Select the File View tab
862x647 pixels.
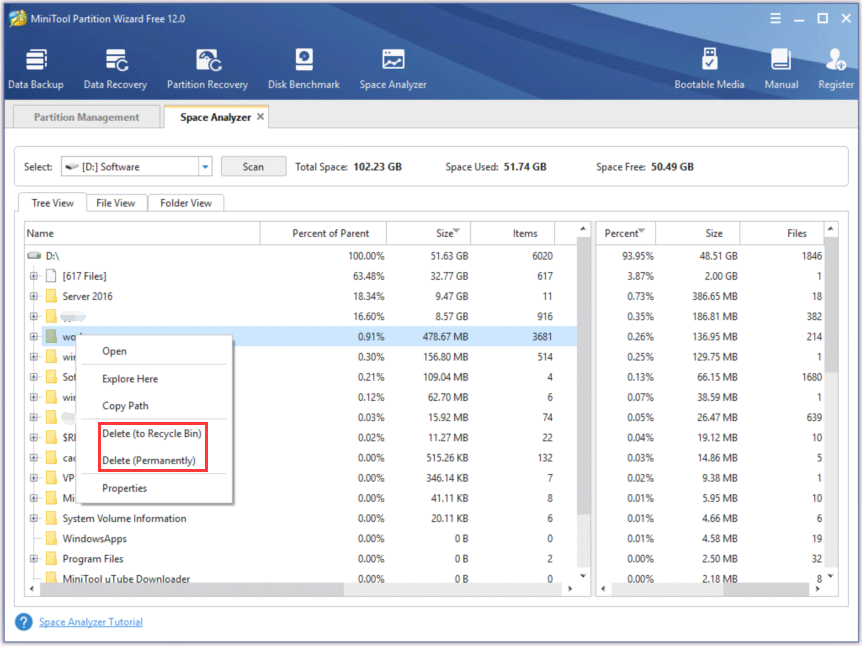coord(115,203)
